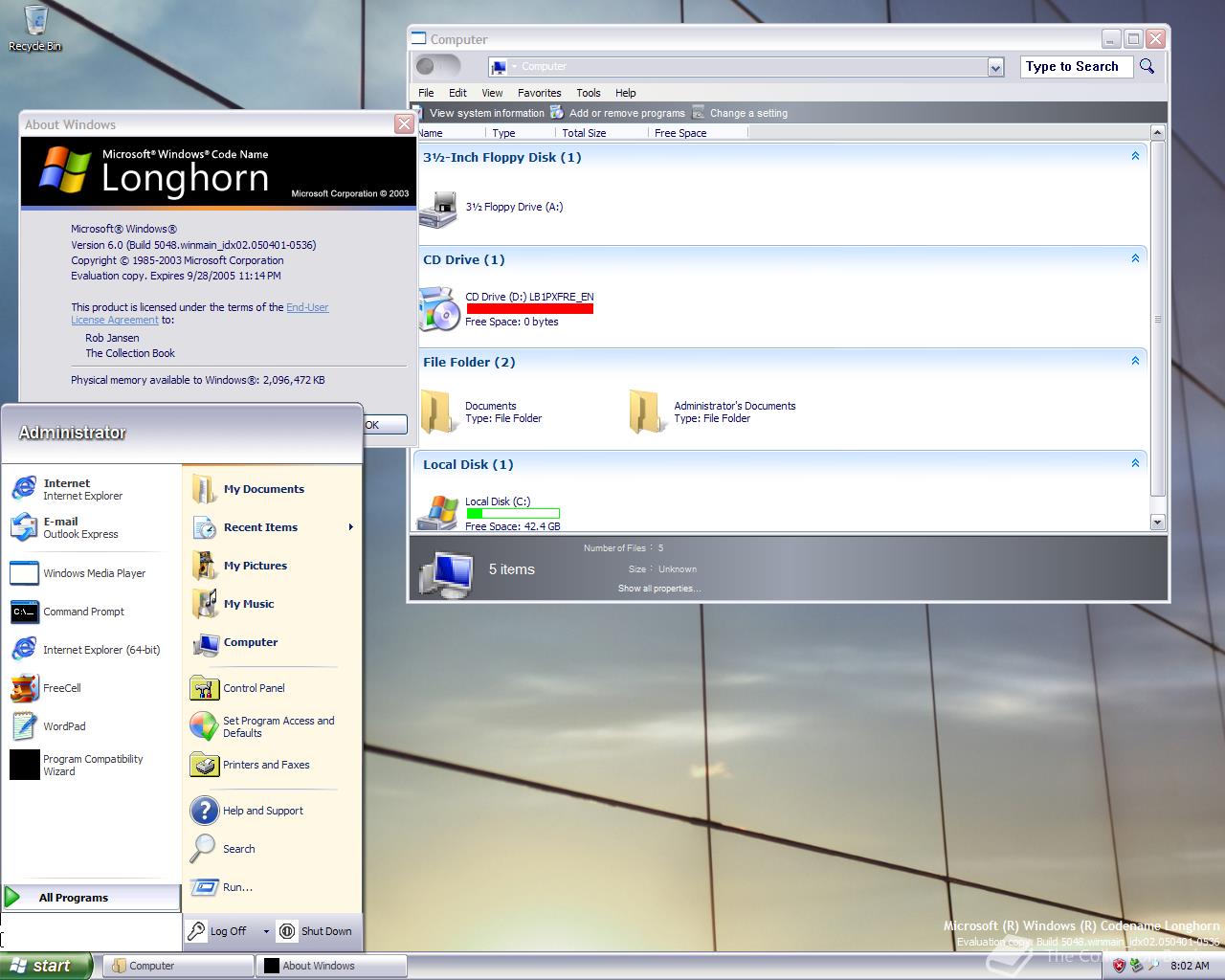Start the FreeCell game
The width and height of the screenshot is (1225, 980).
pos(46,688)
